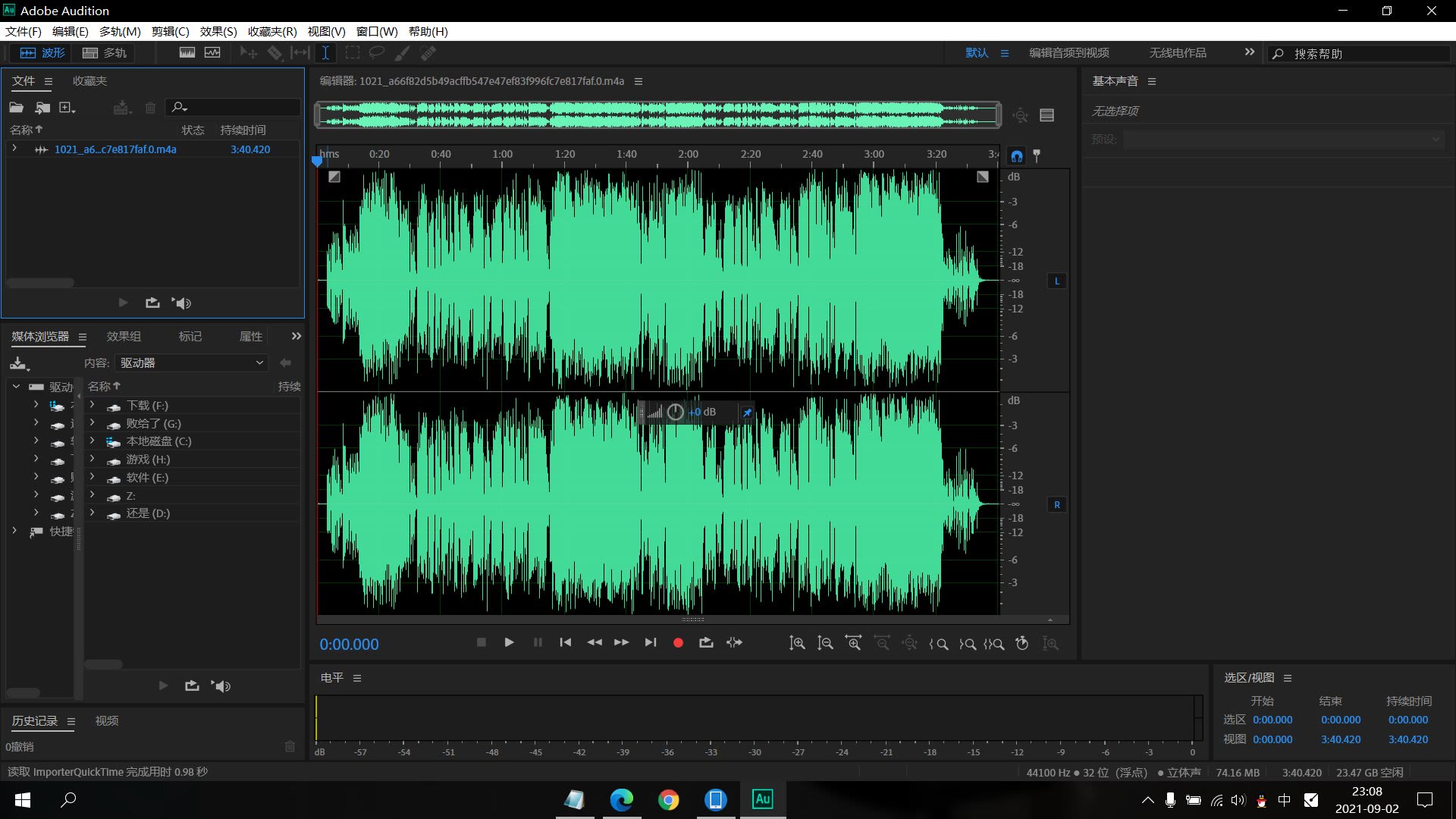Click the Stop playback button
The image size is (1456, 819).
point(481,642)
